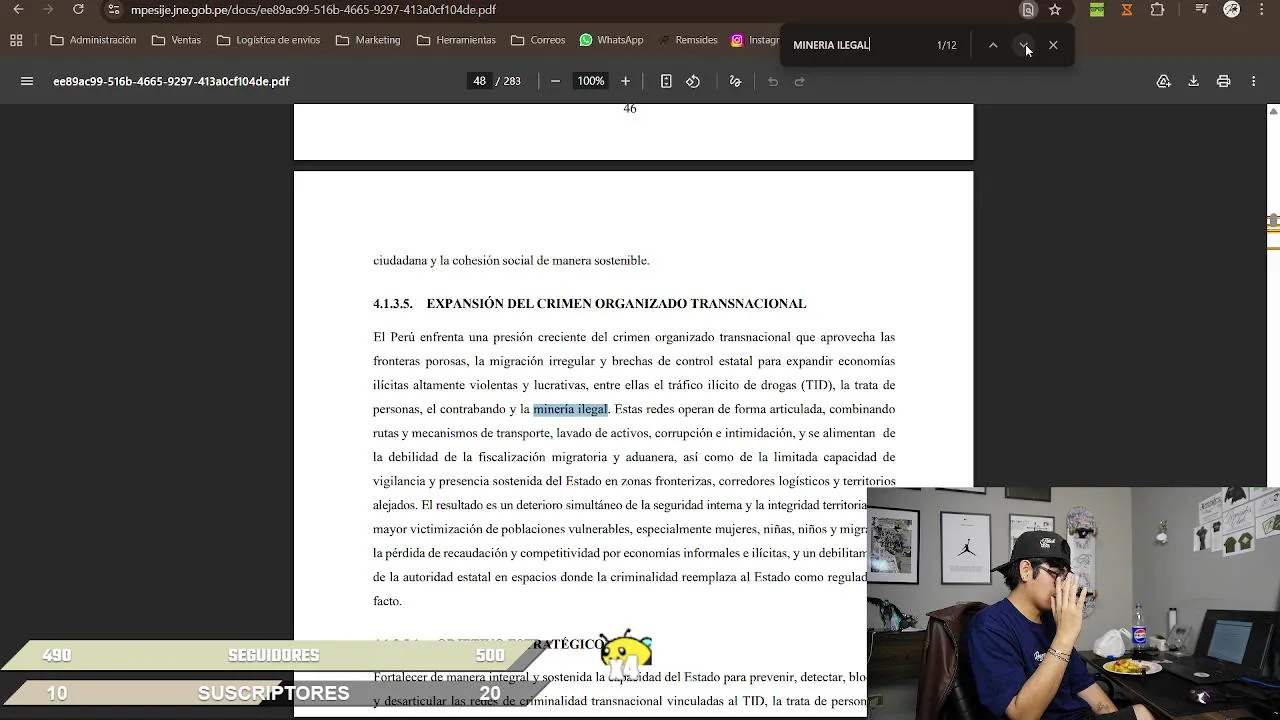Open the WhatsApp bookmark
1280x720 pixels.
[611, 41]
